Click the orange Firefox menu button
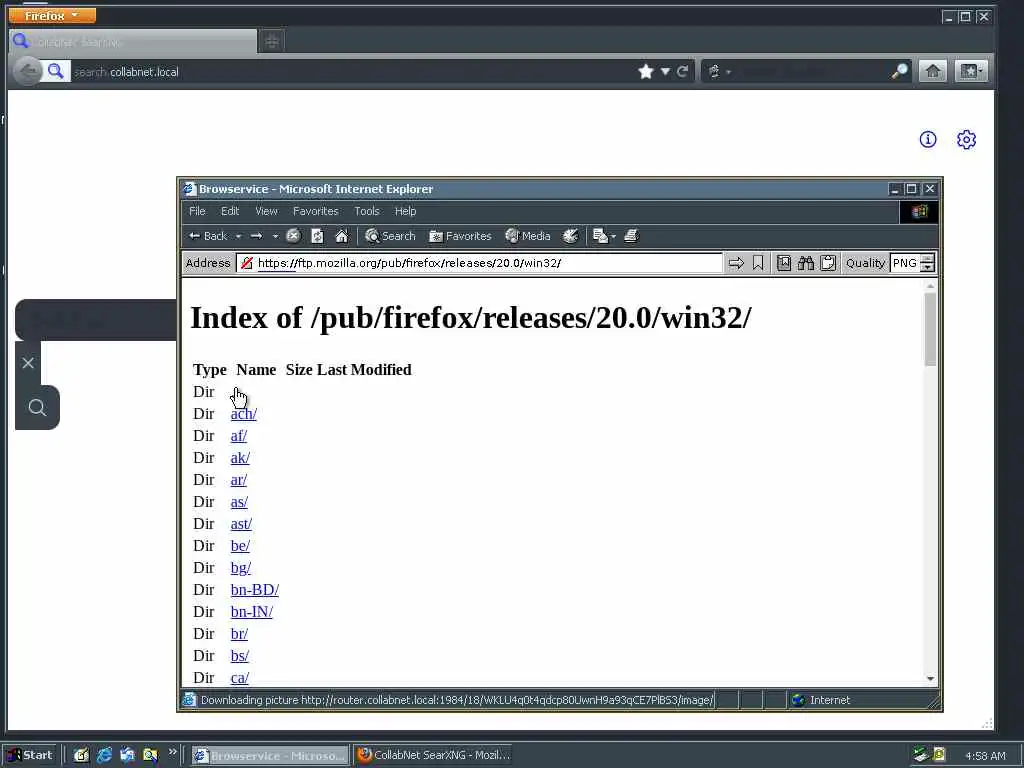 (52, 15)
